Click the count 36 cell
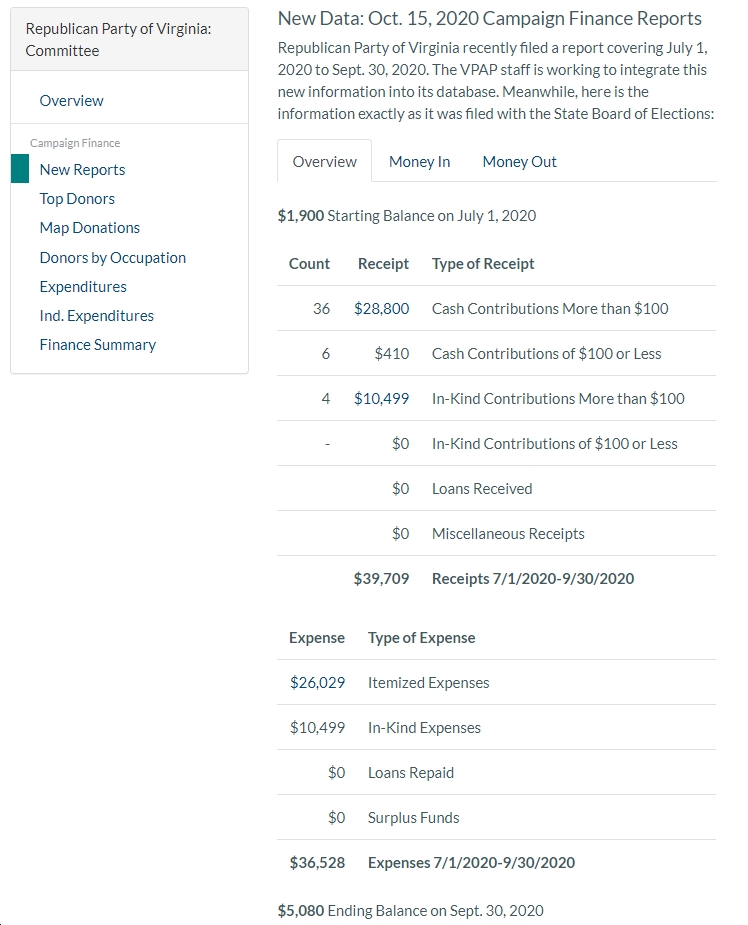 (x=321, y=309)
